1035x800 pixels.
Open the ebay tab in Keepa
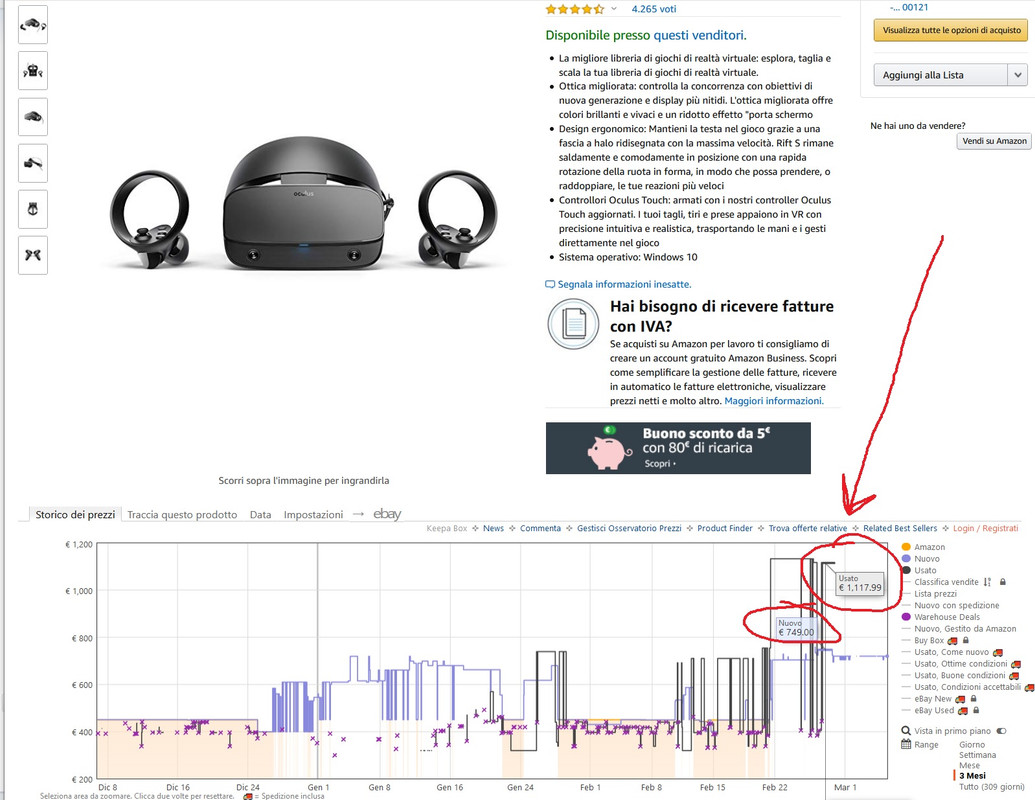(x=387, y=514)
